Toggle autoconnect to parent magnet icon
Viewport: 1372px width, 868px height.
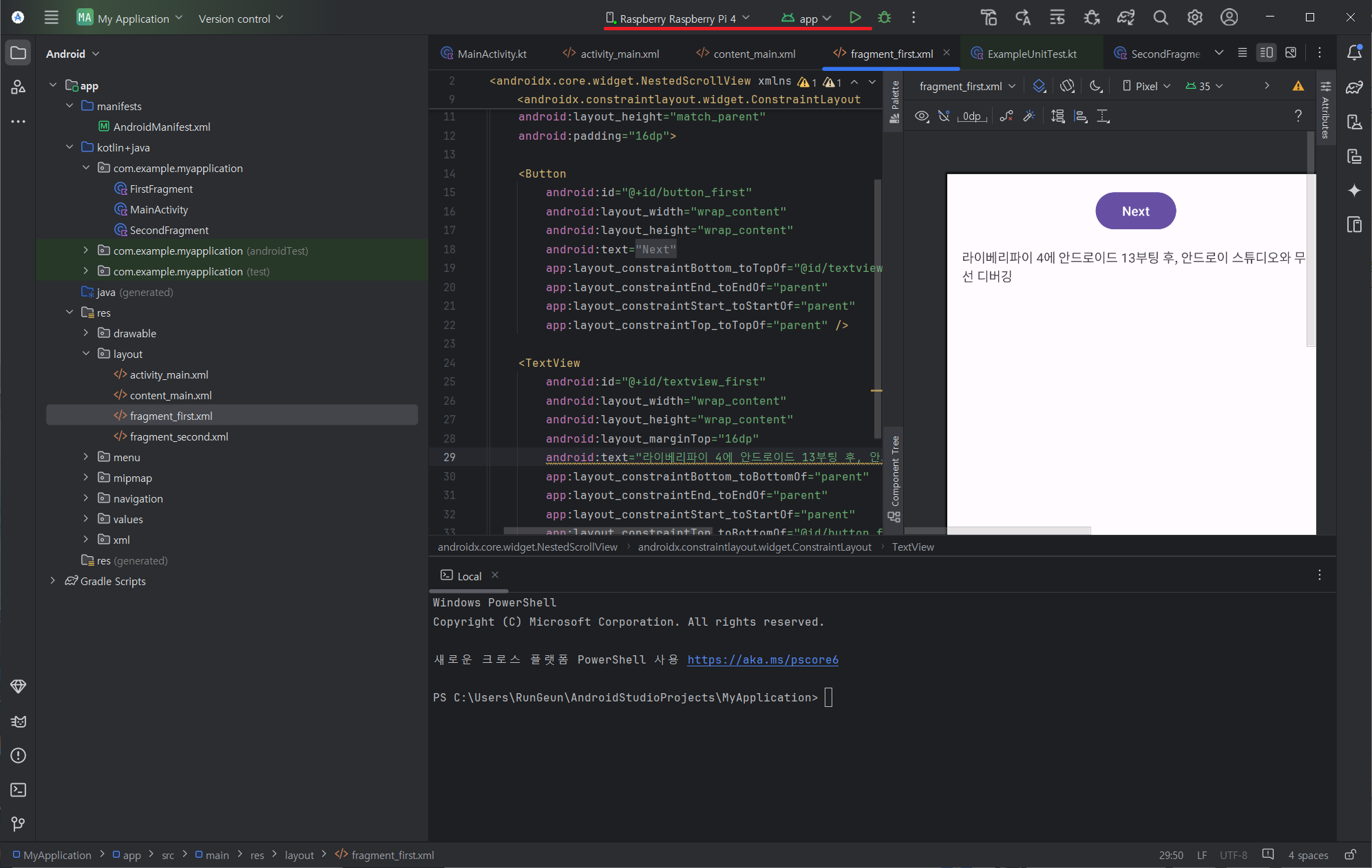click(x=944, y=116)
